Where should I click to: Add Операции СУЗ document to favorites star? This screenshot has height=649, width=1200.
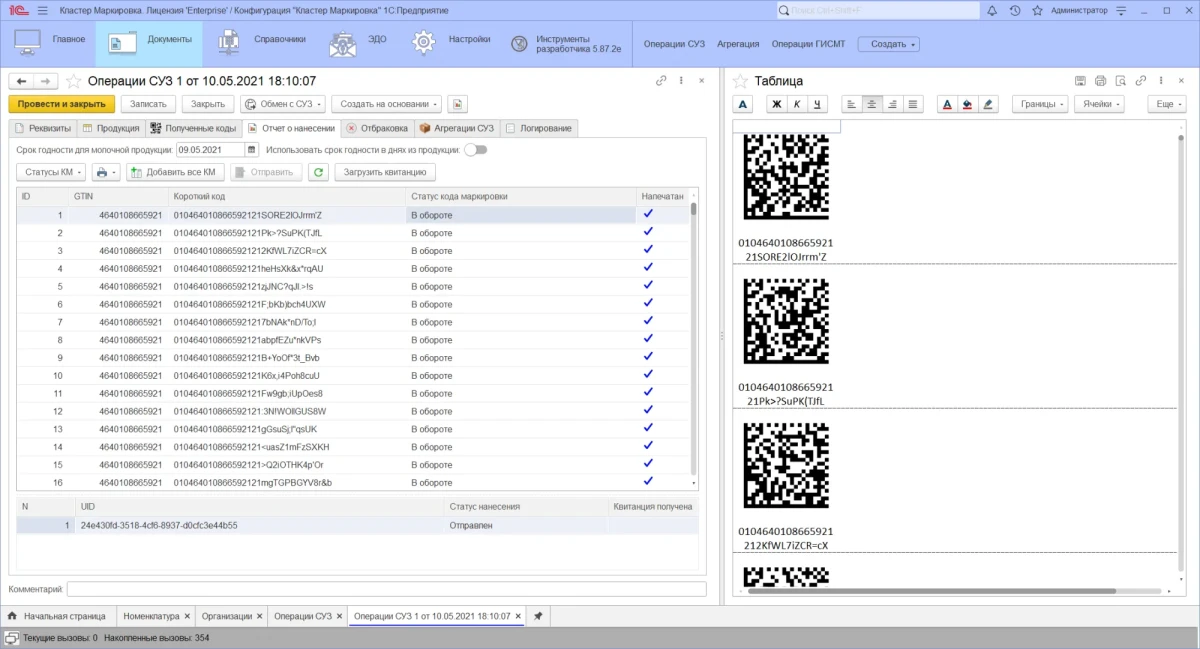(x=73, y=81)
